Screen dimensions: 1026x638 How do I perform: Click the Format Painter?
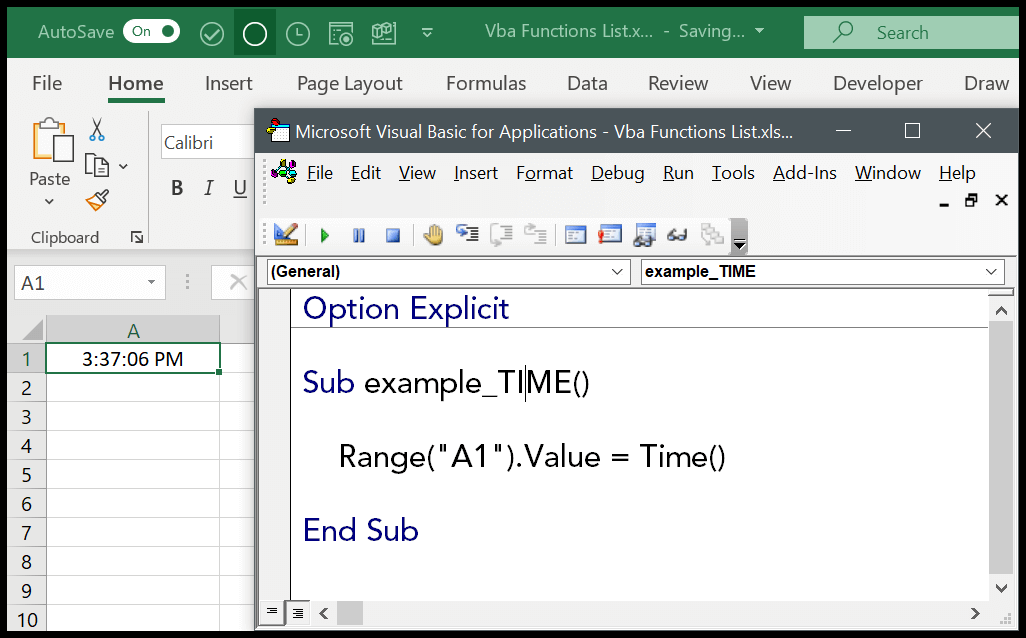tap(96, 200)
